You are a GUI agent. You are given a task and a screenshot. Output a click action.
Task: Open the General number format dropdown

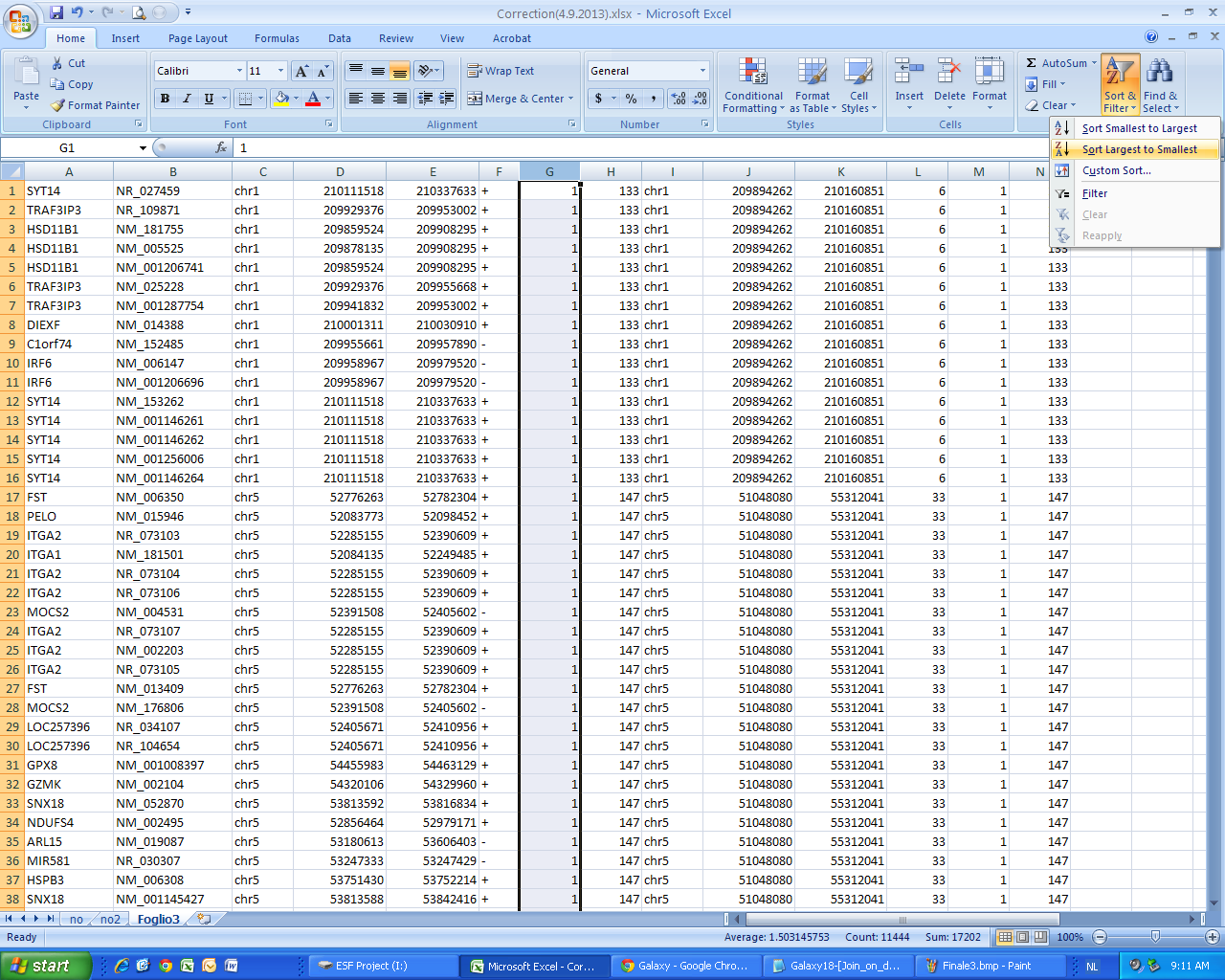702,71
